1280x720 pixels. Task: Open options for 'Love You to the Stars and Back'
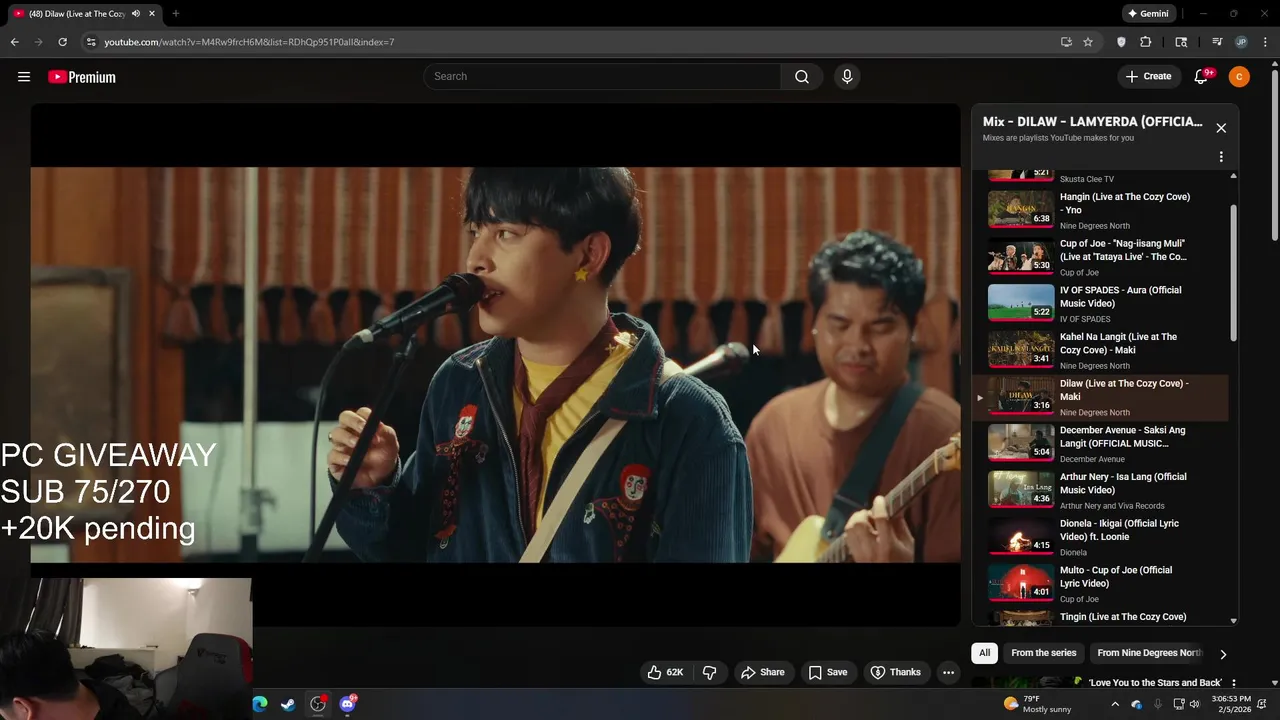coord(1233,683)
